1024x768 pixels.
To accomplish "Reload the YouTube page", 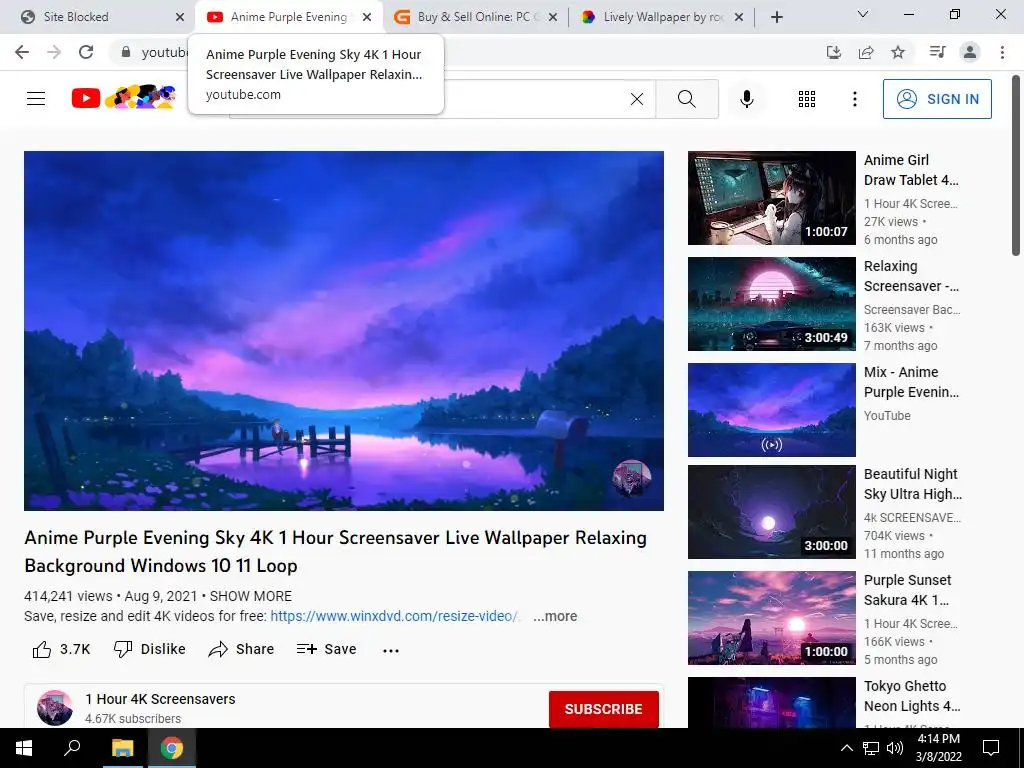I will tap(86, 52).
